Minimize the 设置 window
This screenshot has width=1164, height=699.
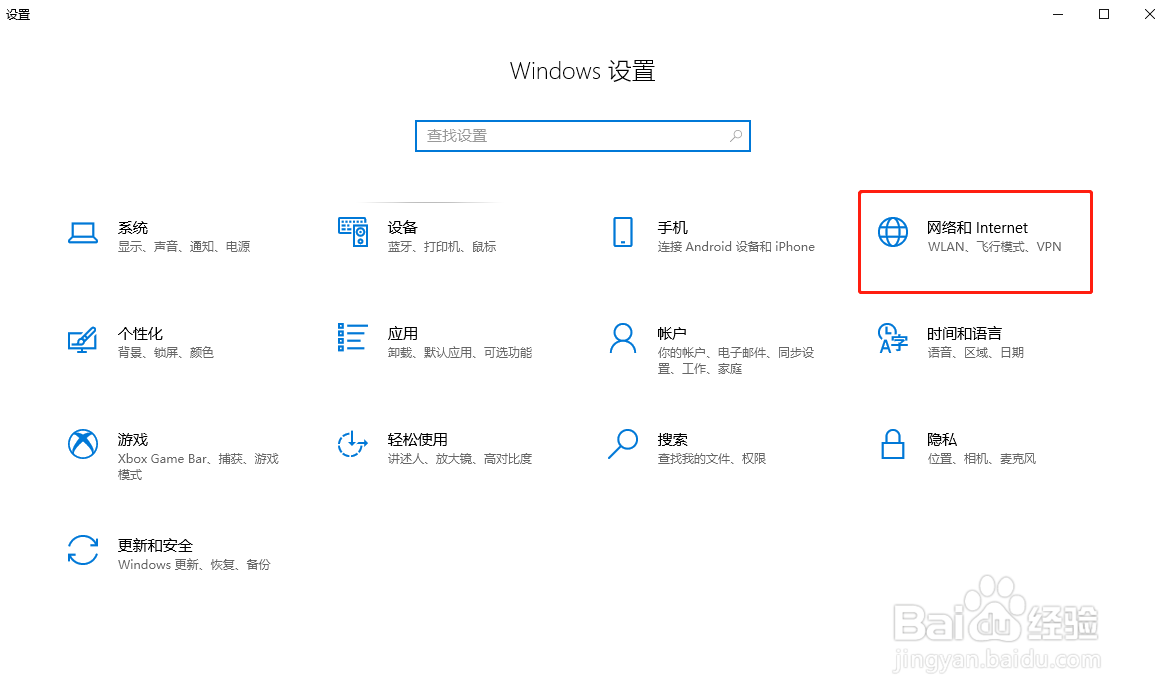click(x=1059, y=14)
